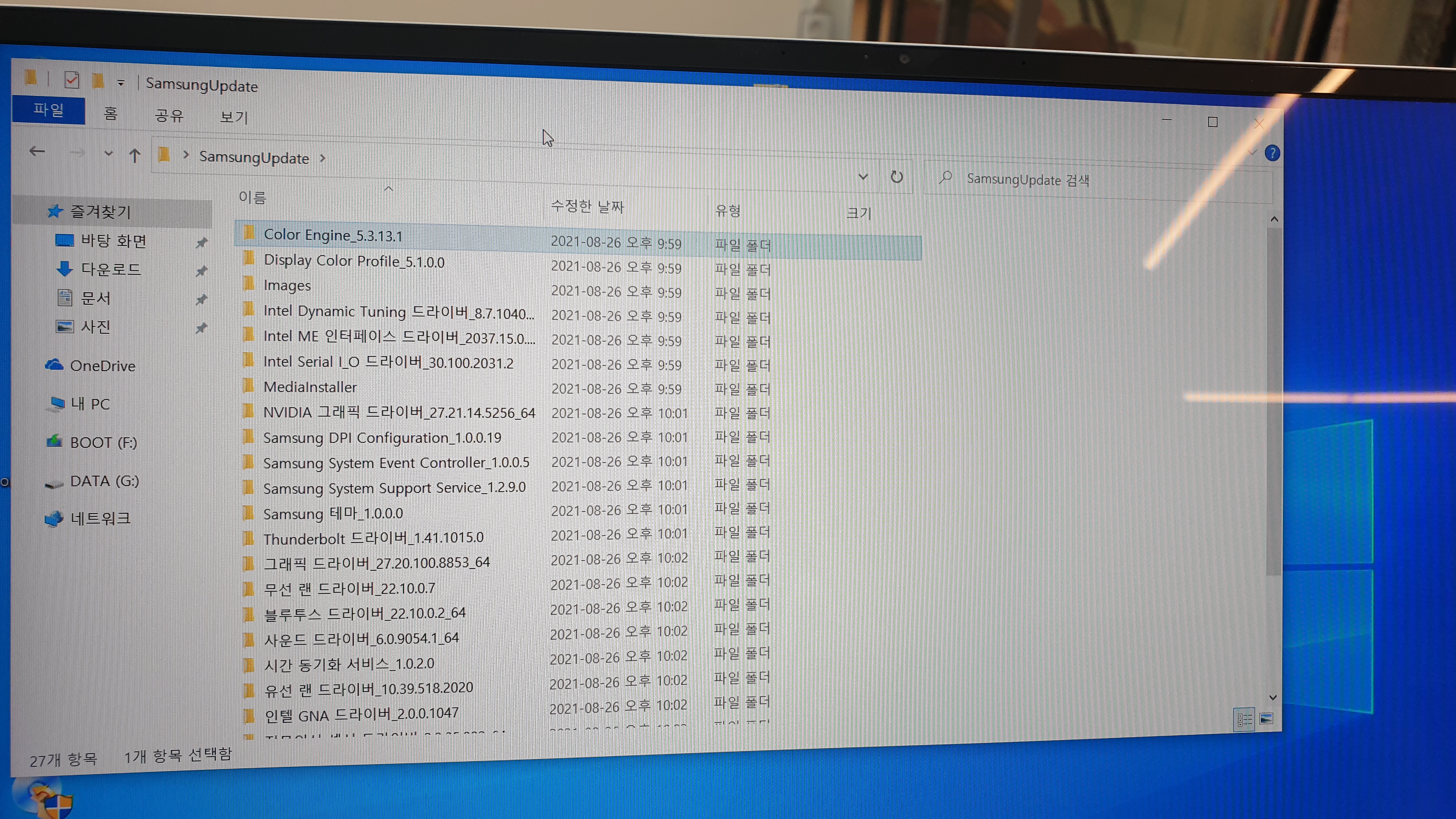Click the up one level arrow

click(x=135, y=155)
